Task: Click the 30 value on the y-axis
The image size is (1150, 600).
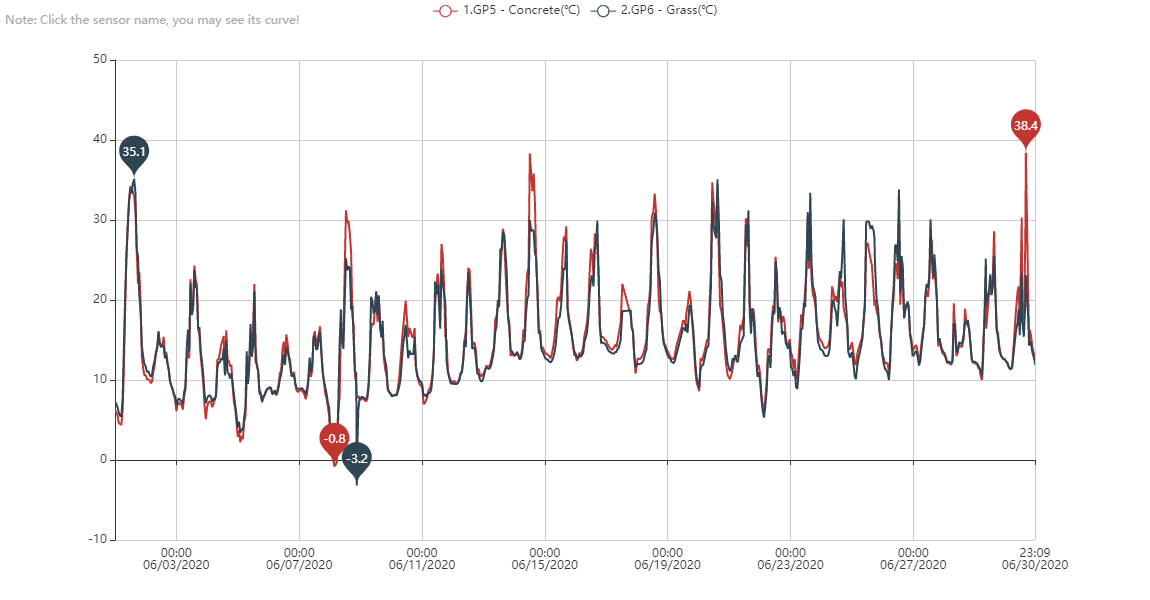Action: click(100, 220)
